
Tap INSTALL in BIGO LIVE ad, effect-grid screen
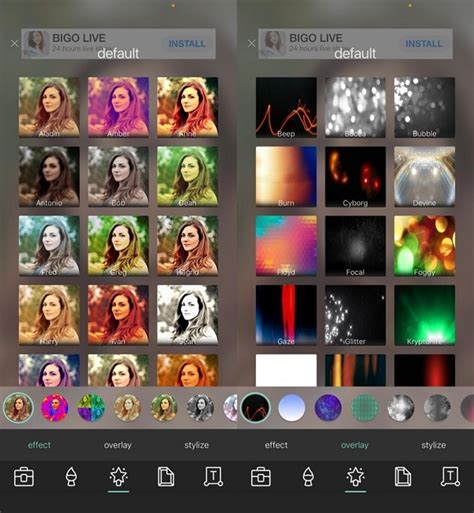point(187,44)
